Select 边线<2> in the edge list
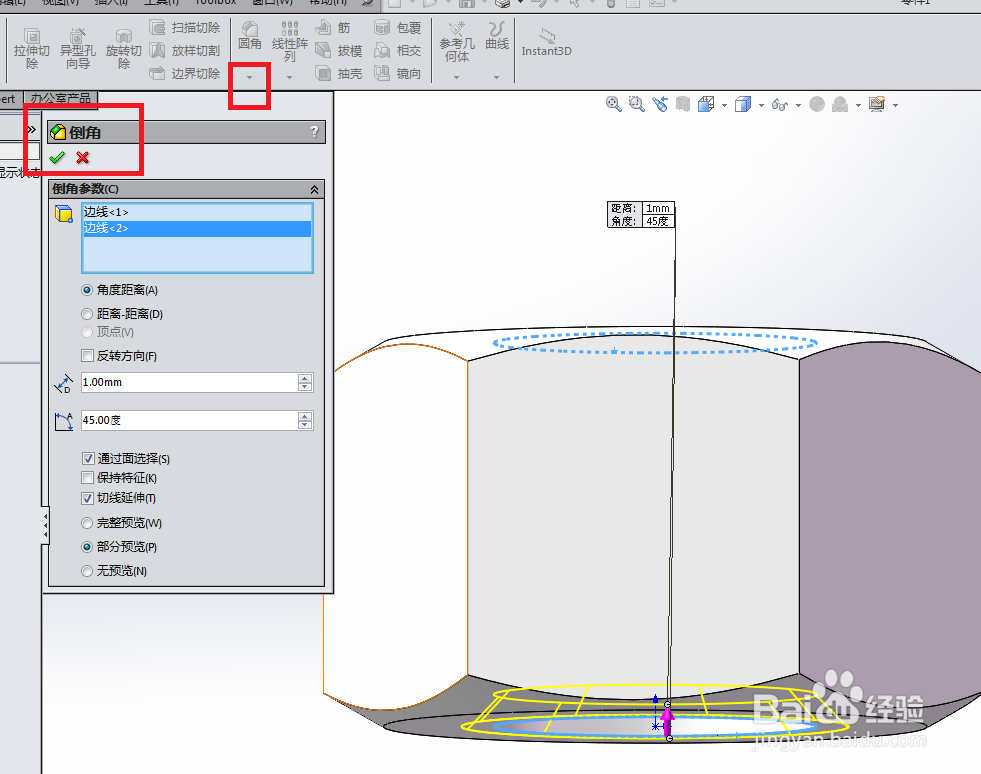Viewport: 981px width, 774px height. tap(197, 228)
